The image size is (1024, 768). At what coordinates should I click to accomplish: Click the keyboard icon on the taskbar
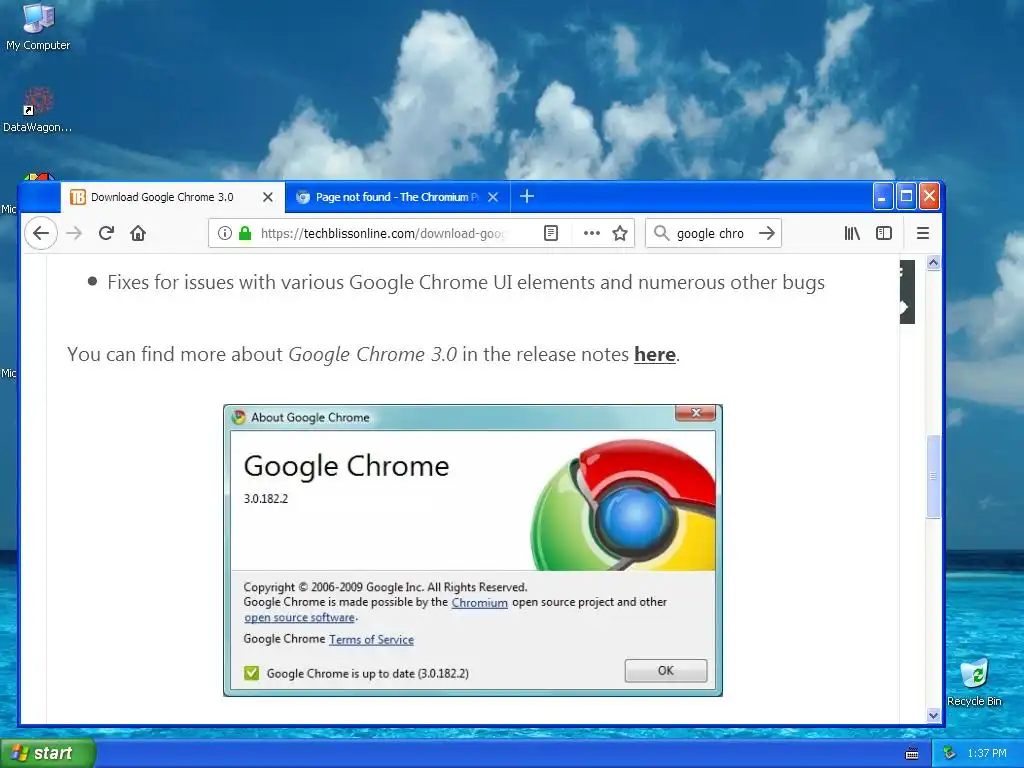click(x=912, y=754)
